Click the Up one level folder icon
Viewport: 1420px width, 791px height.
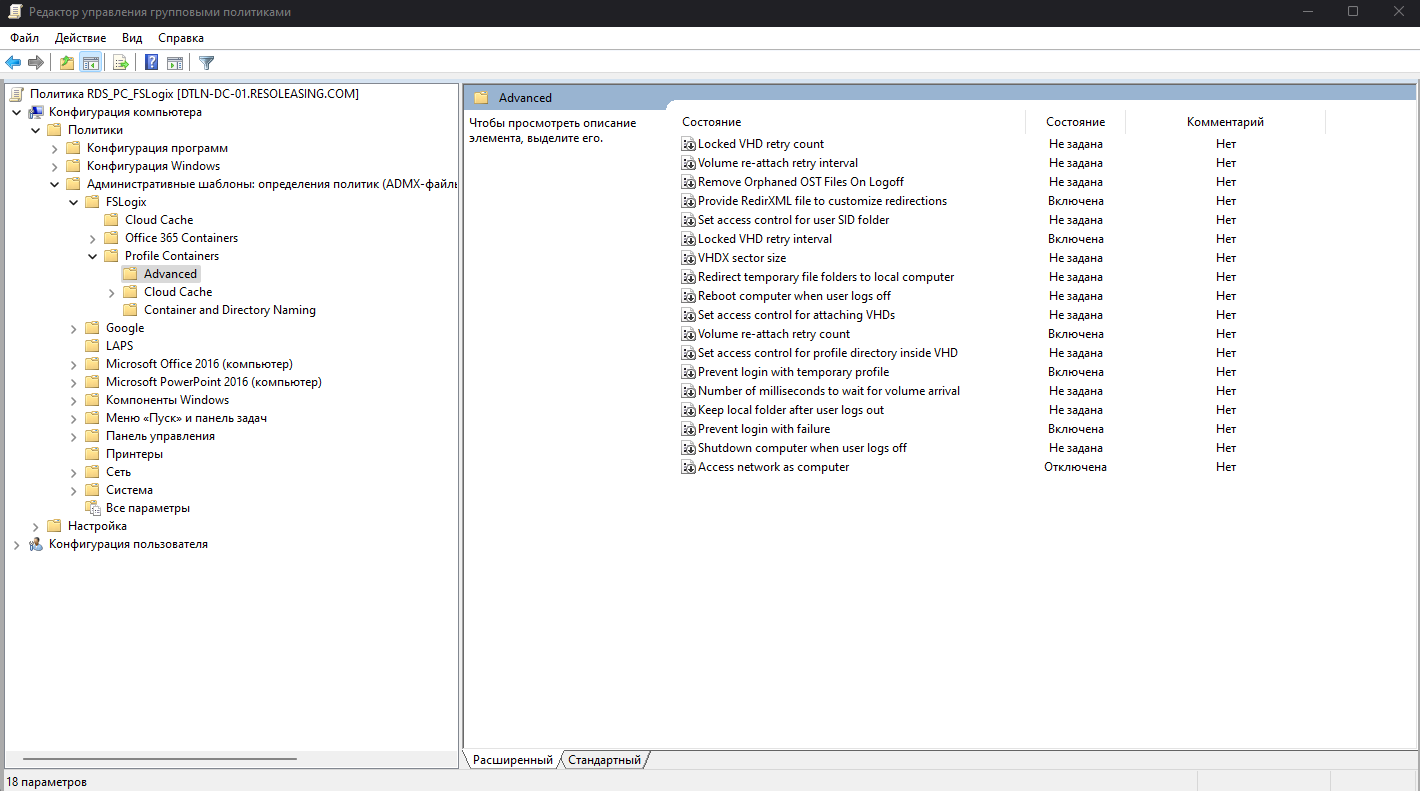point(65,62)
